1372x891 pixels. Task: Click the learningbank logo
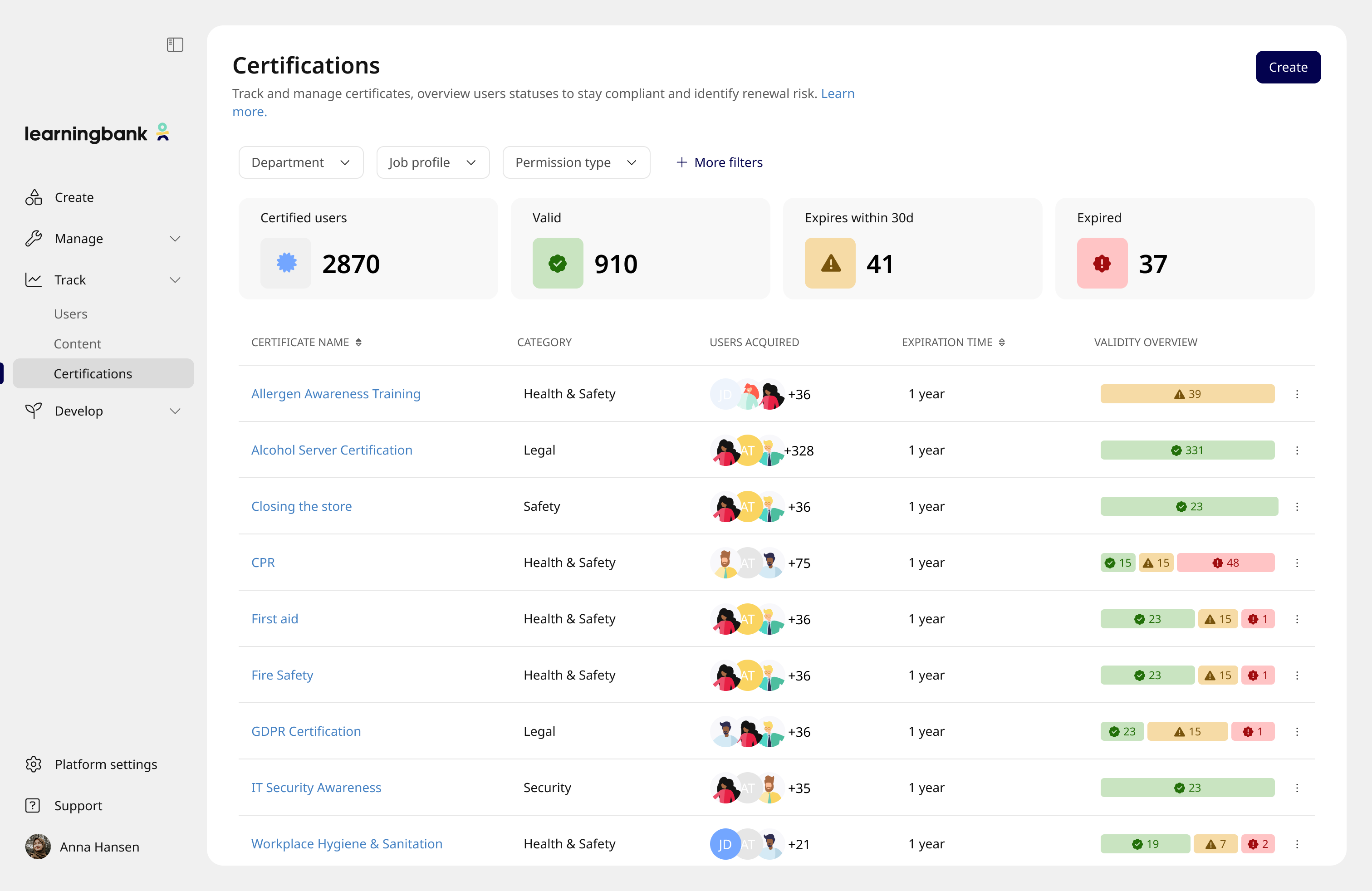(97, 132)
